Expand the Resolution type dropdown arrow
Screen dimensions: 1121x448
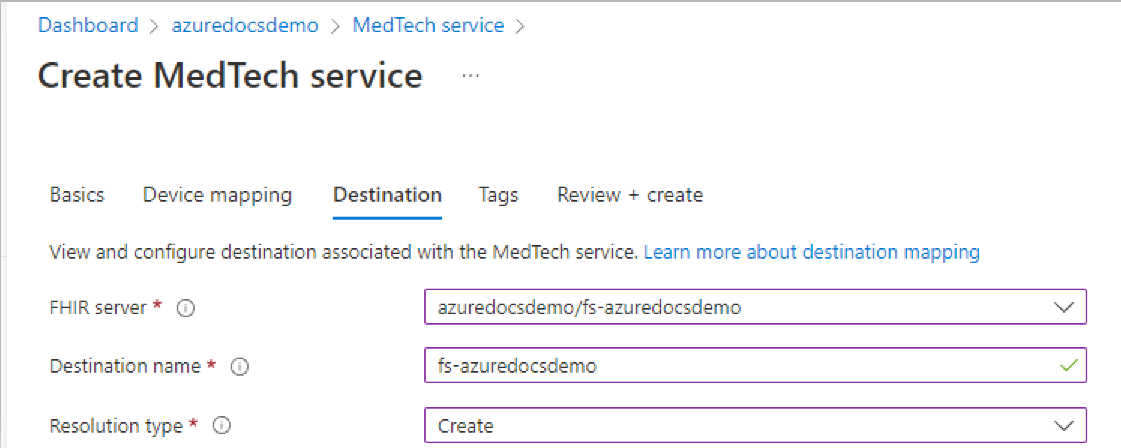coord(1065,426)
